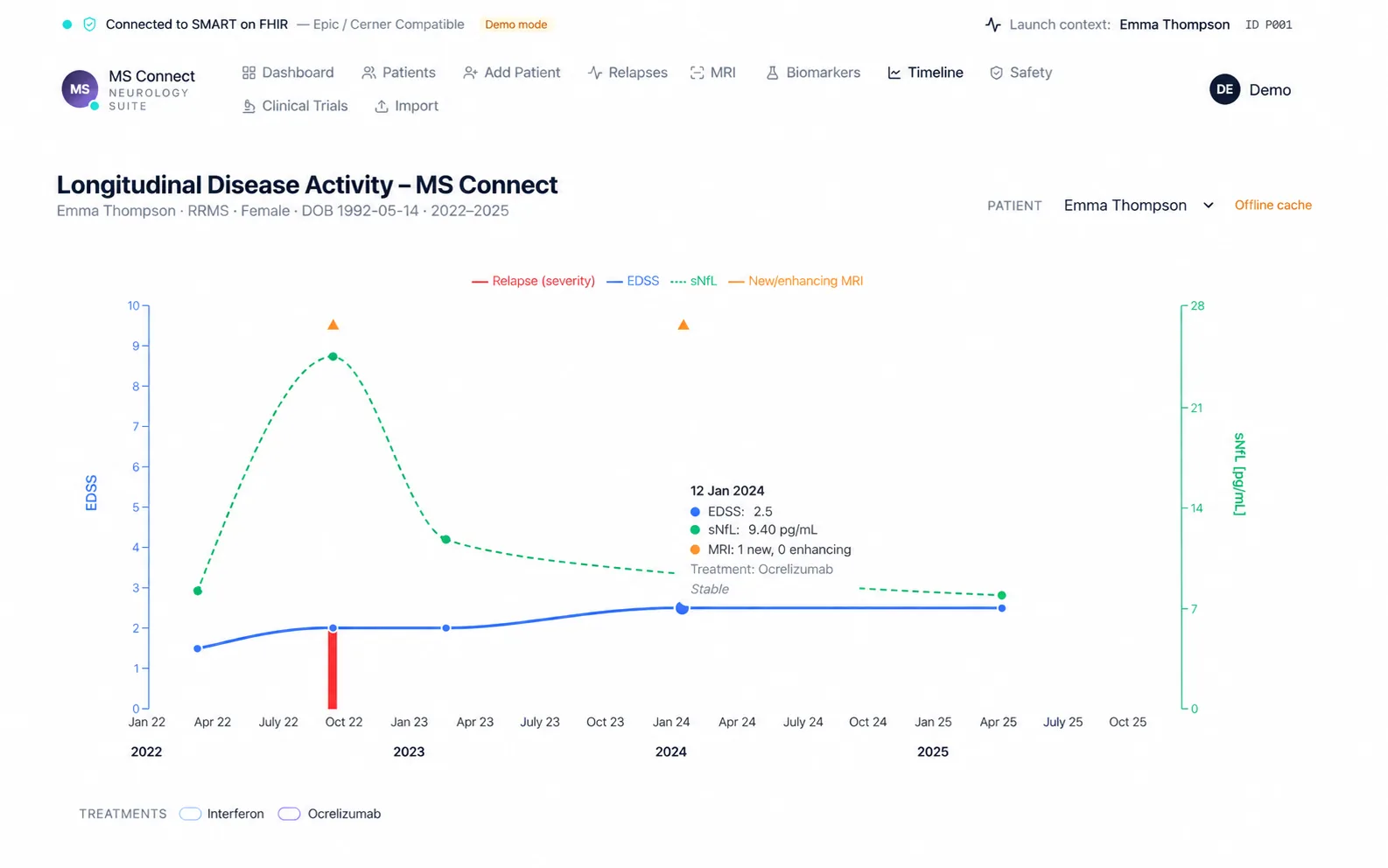Screen dimensions: 1388x868
Task: Click the orange MRI triangle near Jan 24
Action: pos(683,325)
